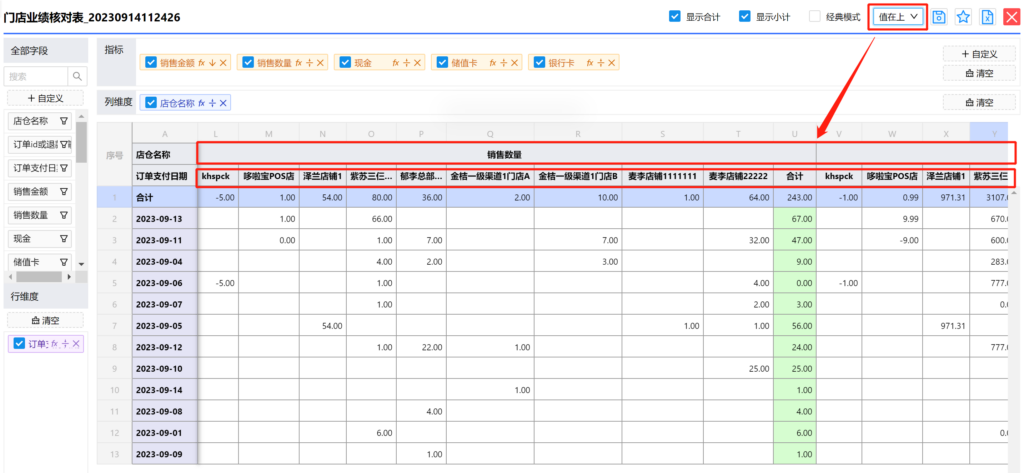Favorite the report using the star icon
1024x473 pixels.
coord(963,18)
